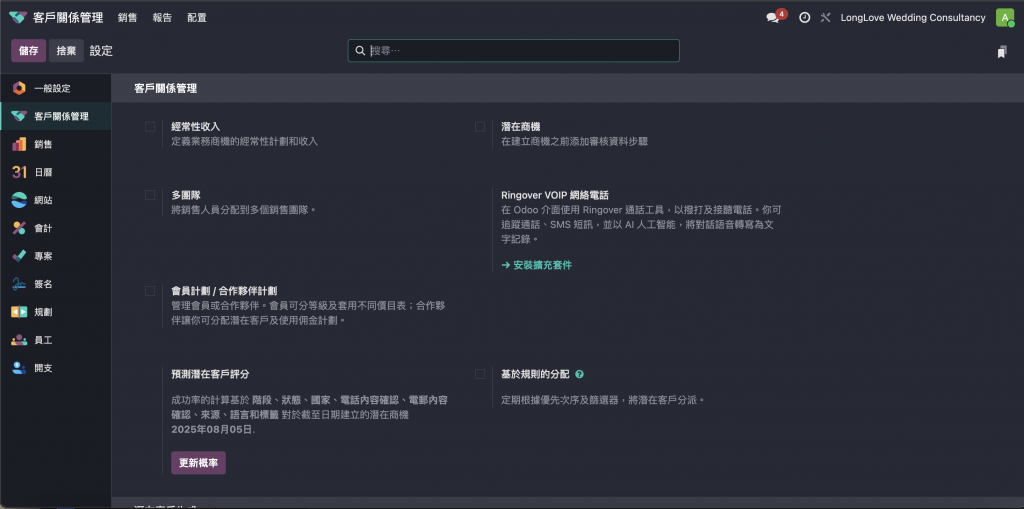Select the 客戶關係管理 sidebar icon
1024x509 pixels.
point(19,116)
